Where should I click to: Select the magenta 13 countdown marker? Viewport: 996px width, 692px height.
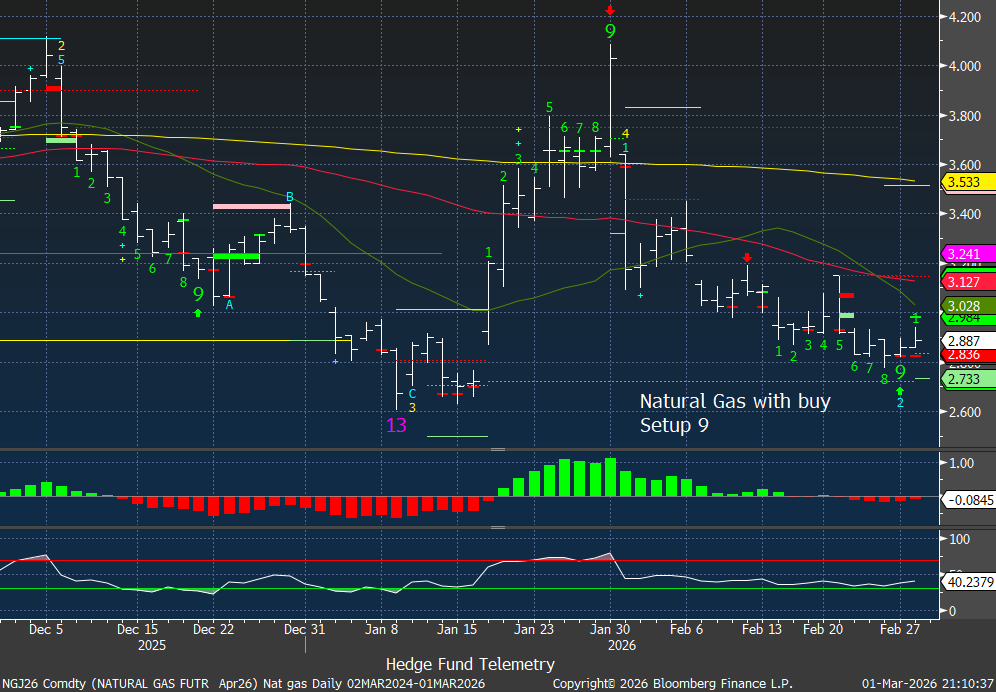[397, 424]
